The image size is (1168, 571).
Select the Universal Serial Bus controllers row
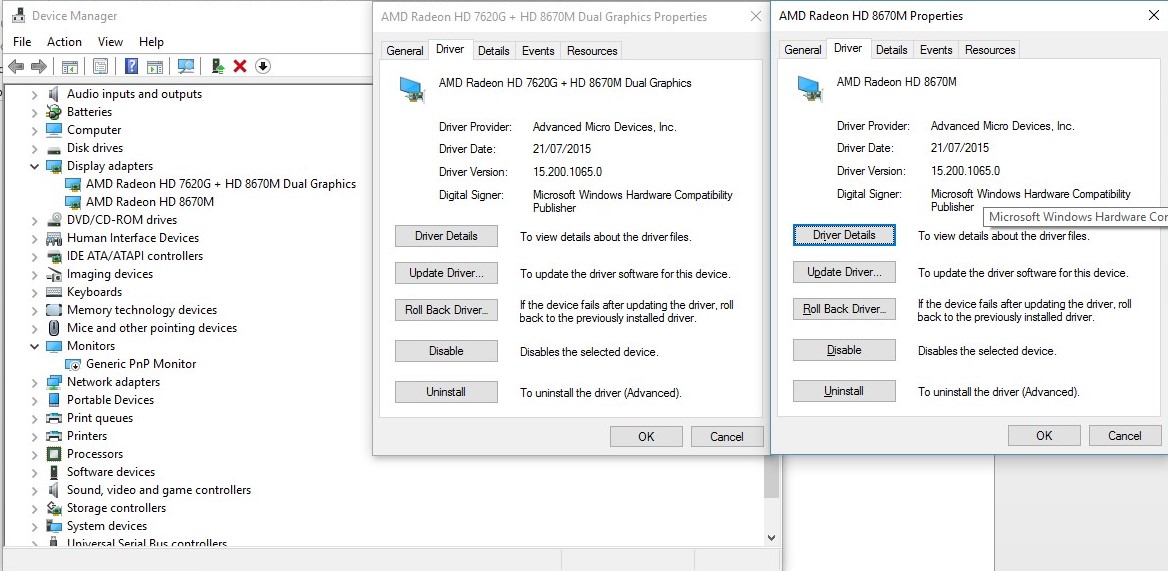[147, 543]
